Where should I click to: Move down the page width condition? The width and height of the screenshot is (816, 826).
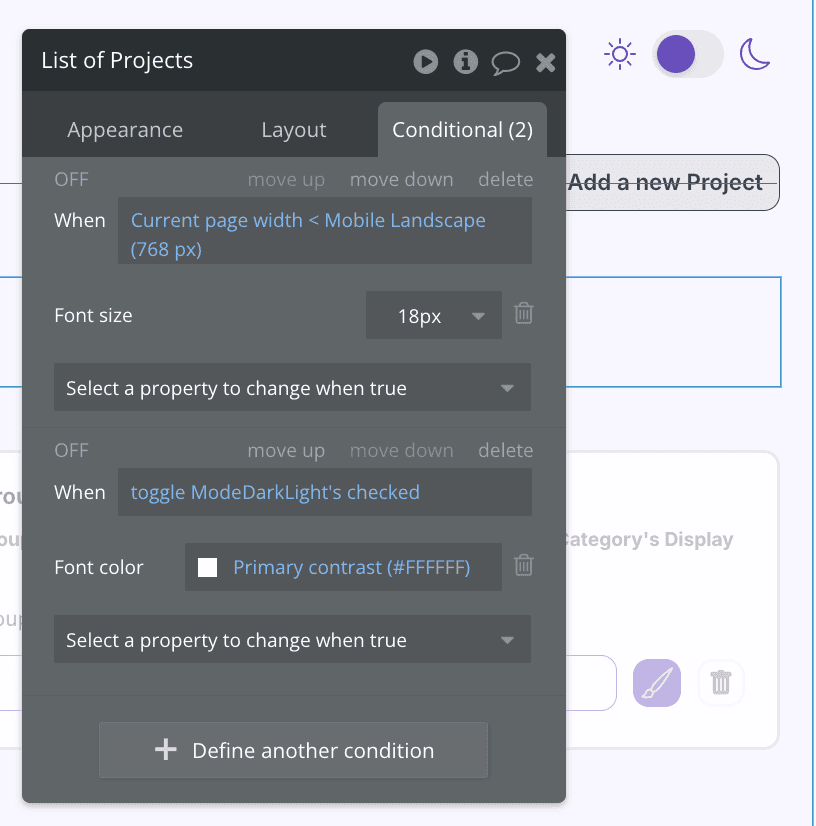[x=401, y=180]
